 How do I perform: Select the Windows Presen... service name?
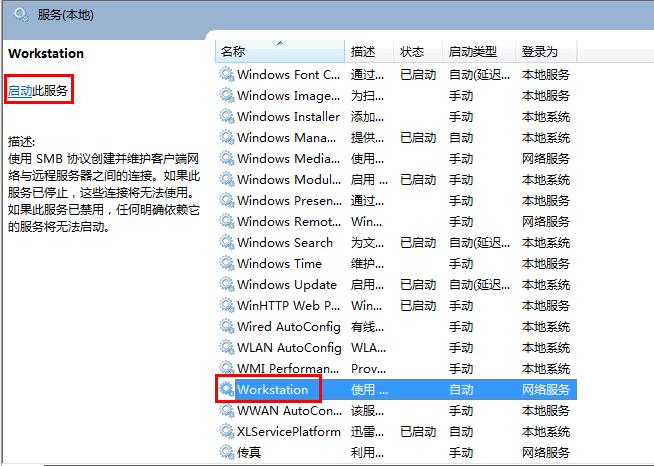pyautogui.click(x=289, y=201)
